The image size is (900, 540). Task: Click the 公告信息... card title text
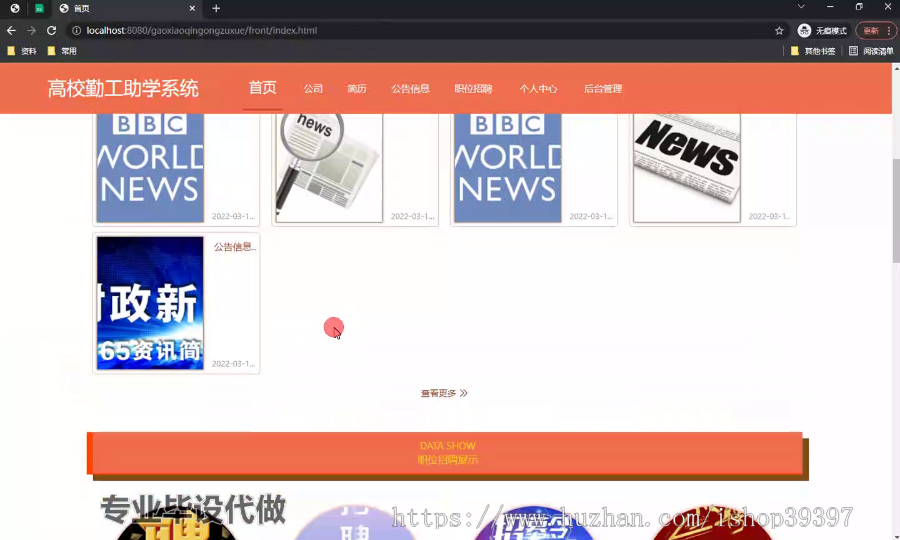point(235,247)
